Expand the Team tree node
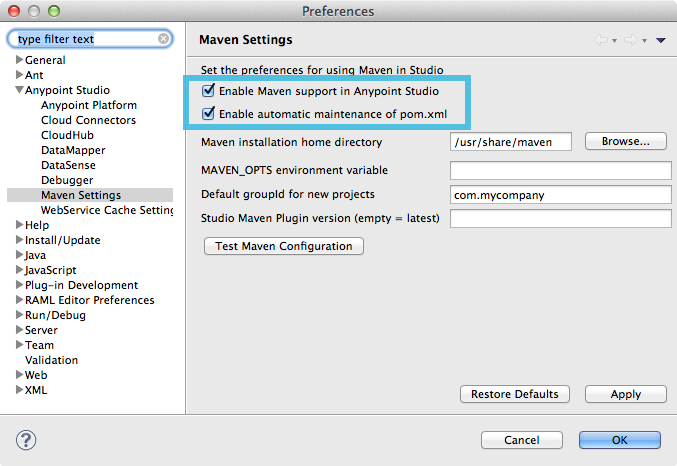 (19, 345)
